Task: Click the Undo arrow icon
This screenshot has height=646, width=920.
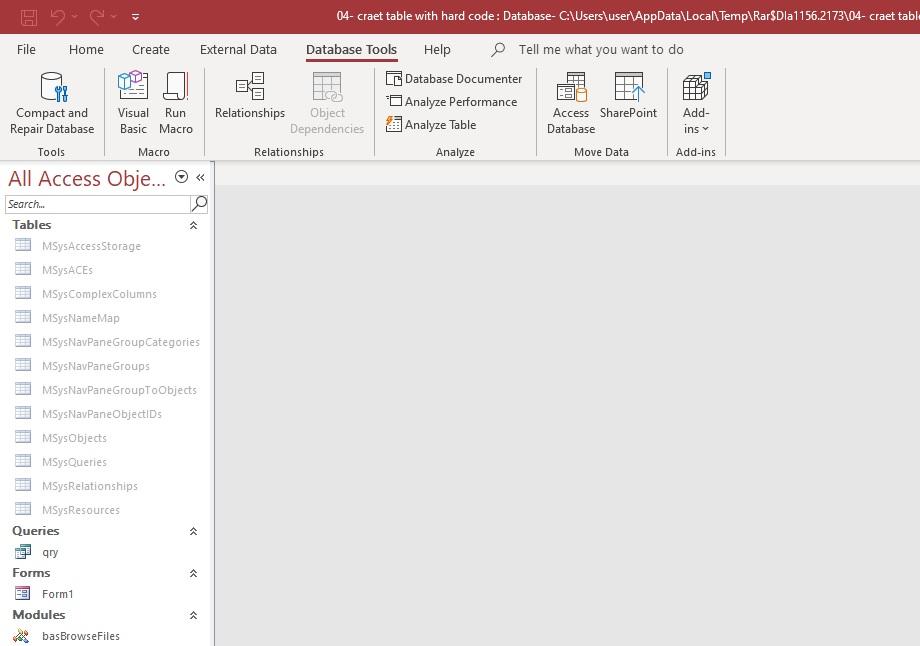Action: point(58,17)
